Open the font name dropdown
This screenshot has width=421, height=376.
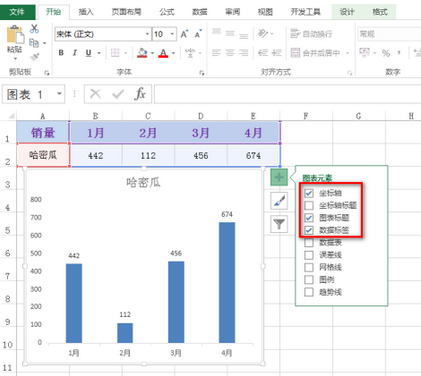point(147,34)
